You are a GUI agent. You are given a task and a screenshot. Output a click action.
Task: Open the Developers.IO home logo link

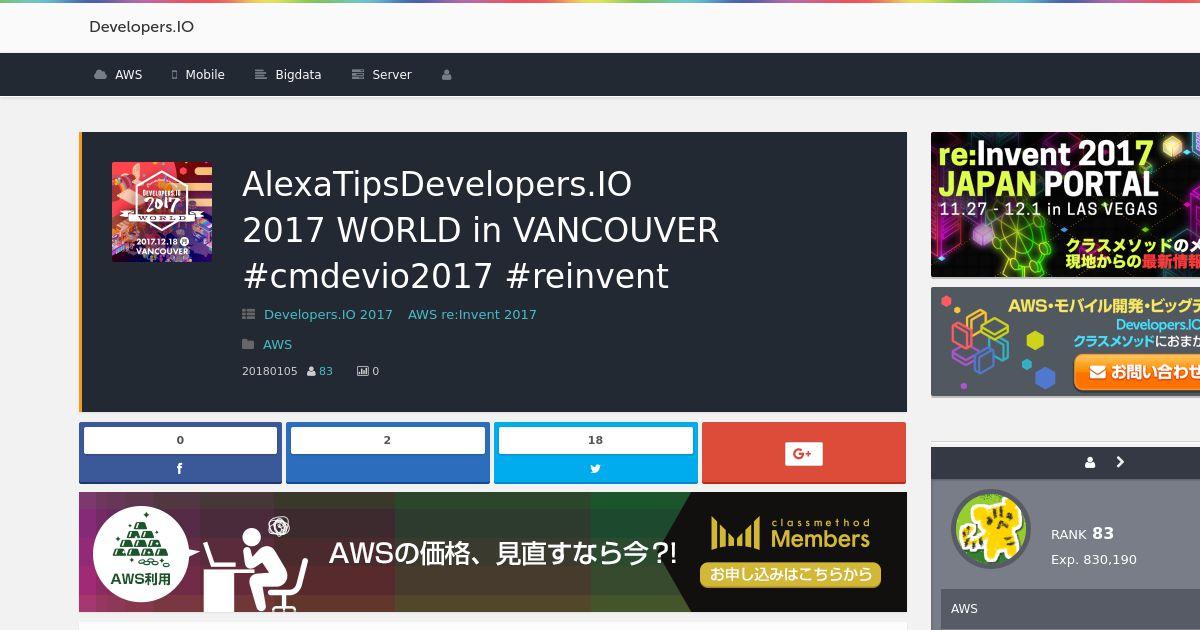click(141, 27)
